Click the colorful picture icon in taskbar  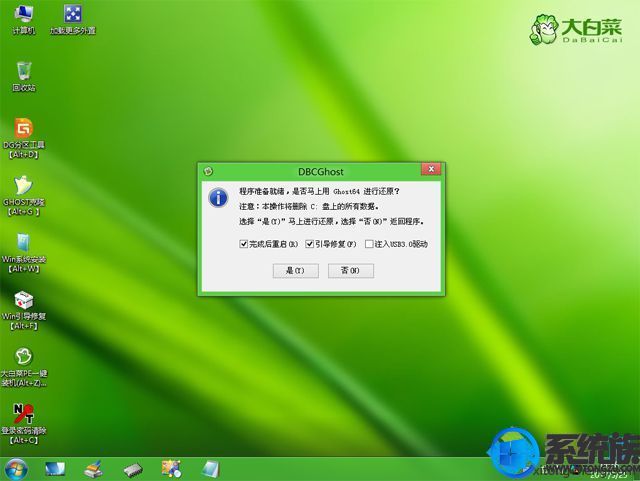pos(171,469)
